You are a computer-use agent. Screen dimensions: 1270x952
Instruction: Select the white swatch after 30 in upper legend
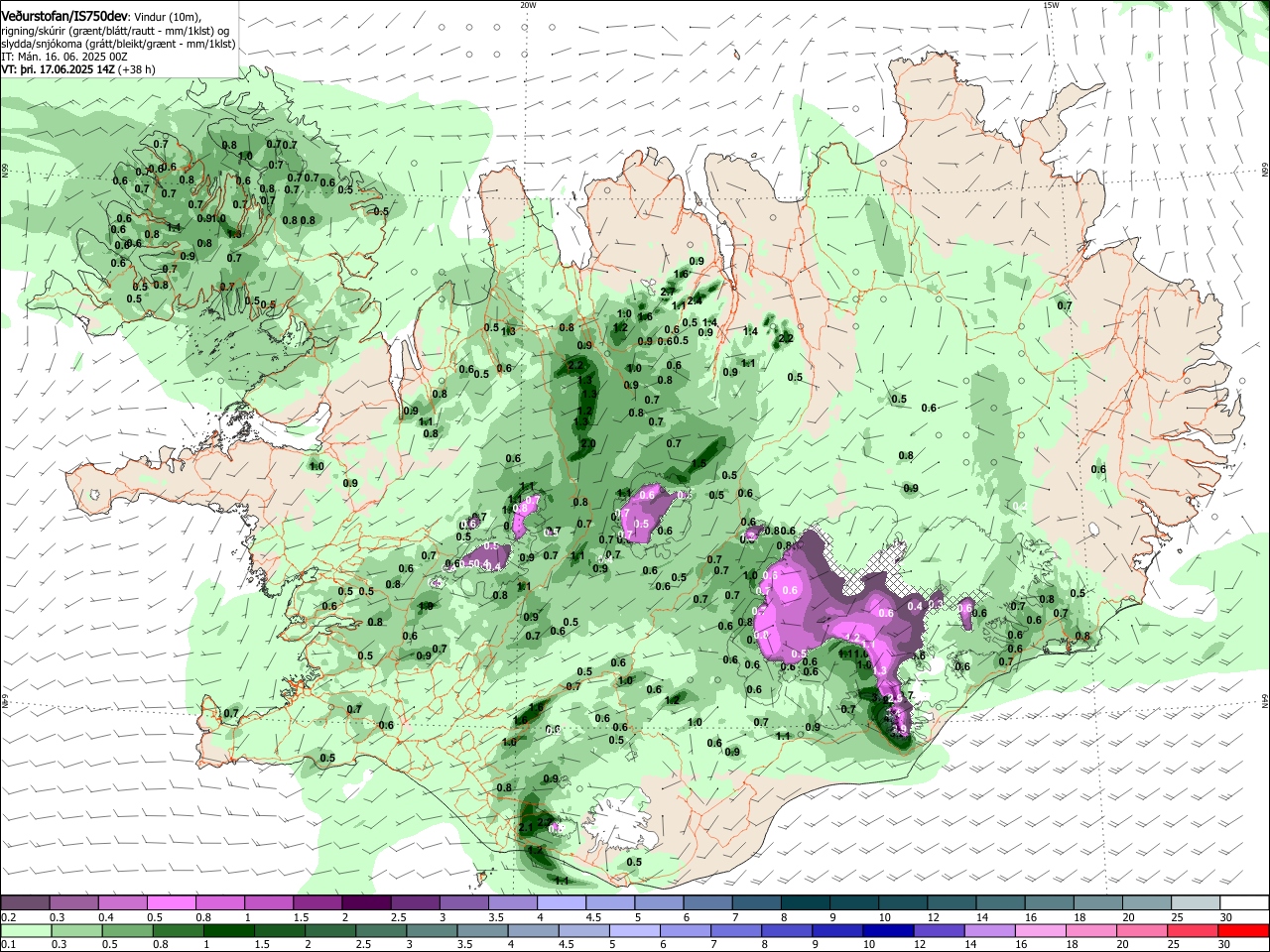click(x=1245, y=902)
